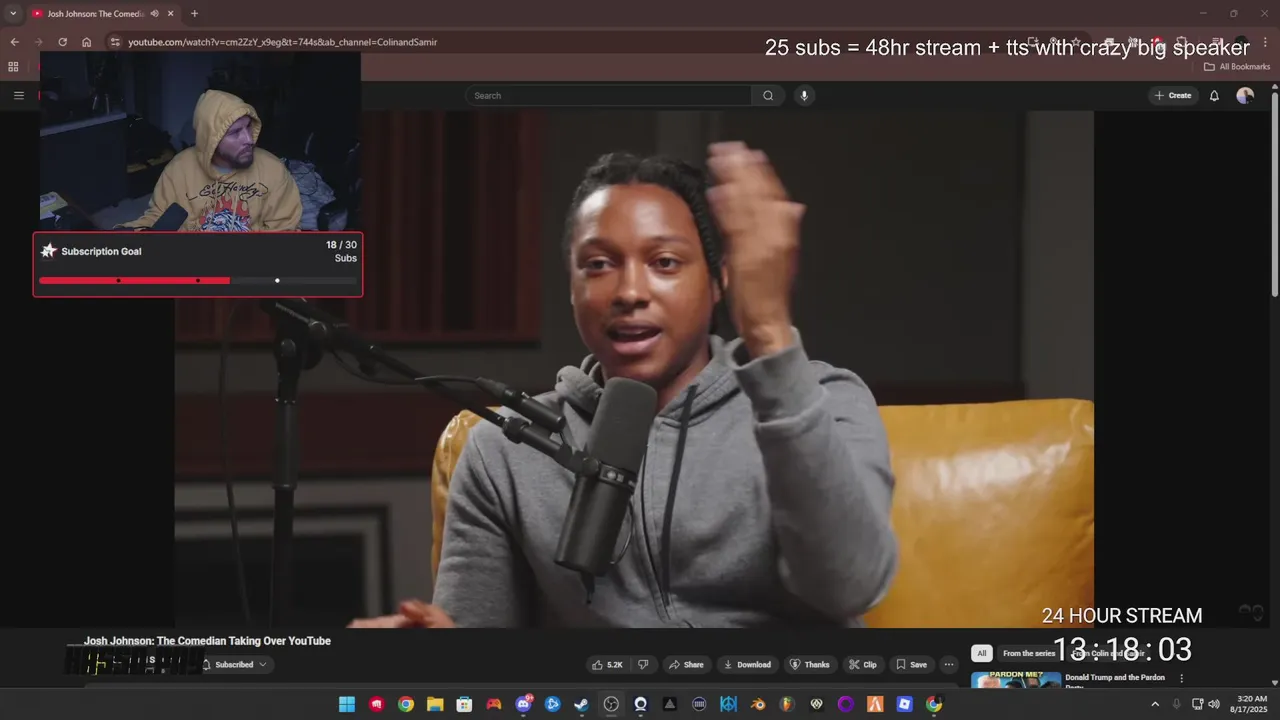Viewport: 1280px width, 720px height.
Task: Open the YouTube hamburger guide menu
Action: 18,96
